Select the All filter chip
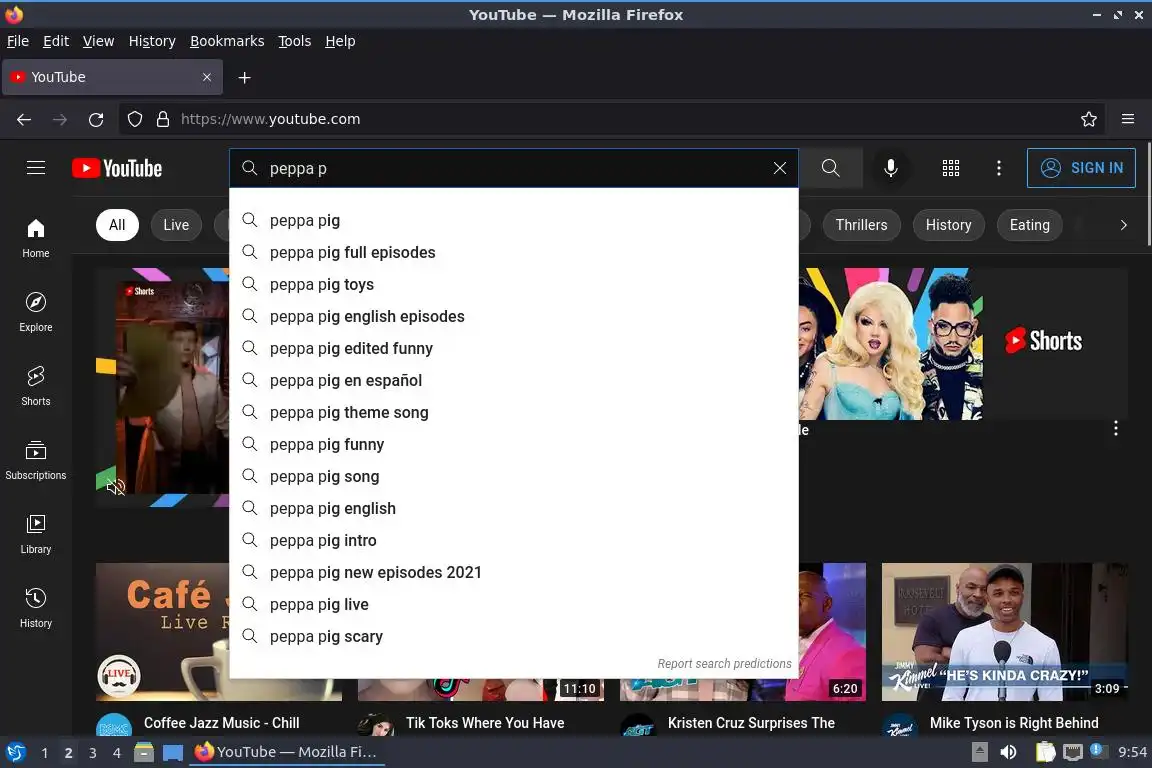 pos(117,225)
